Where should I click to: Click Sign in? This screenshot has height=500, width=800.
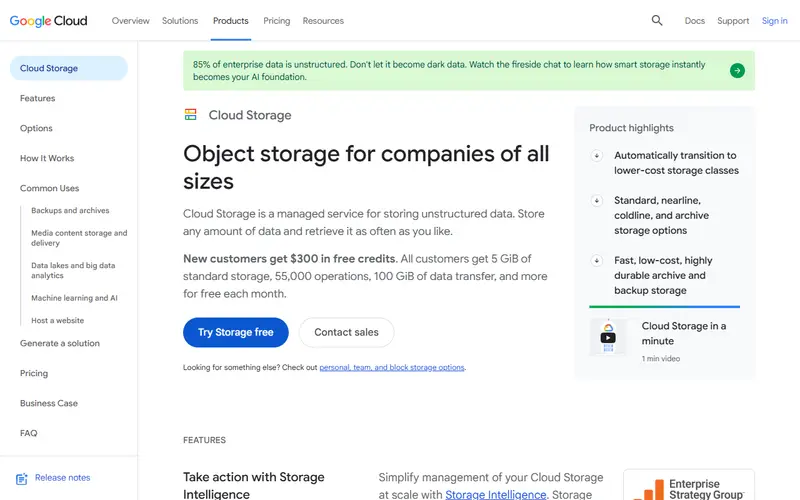[774, 21]
